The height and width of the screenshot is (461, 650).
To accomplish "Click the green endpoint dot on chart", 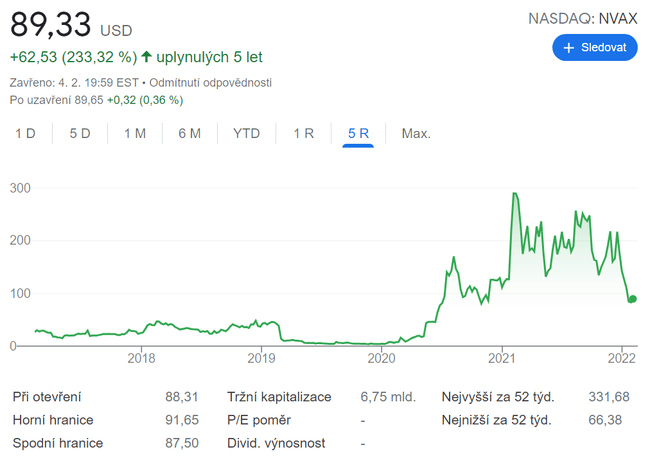I will [x=632, y=299].
